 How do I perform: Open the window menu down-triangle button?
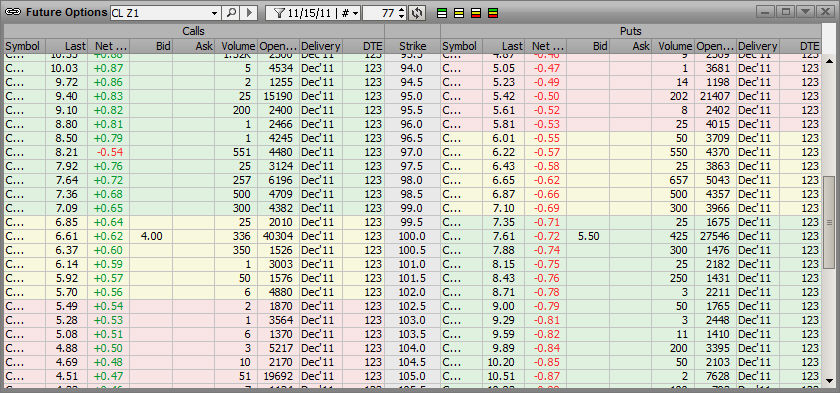click(804, 12)
